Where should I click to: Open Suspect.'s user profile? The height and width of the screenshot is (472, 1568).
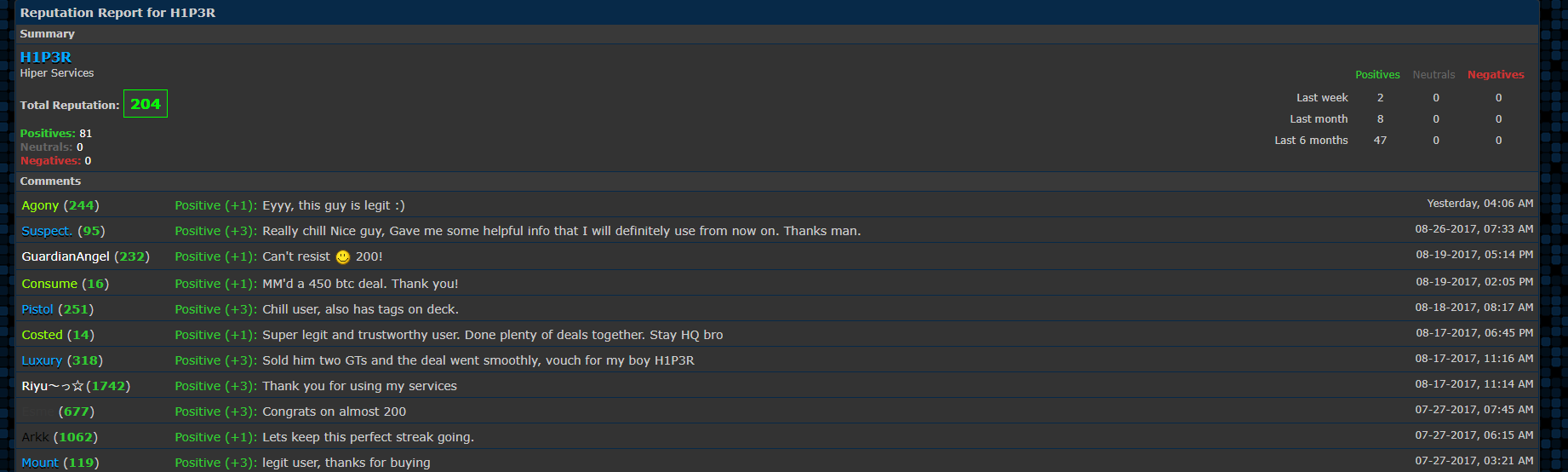(x=47, y=231)
